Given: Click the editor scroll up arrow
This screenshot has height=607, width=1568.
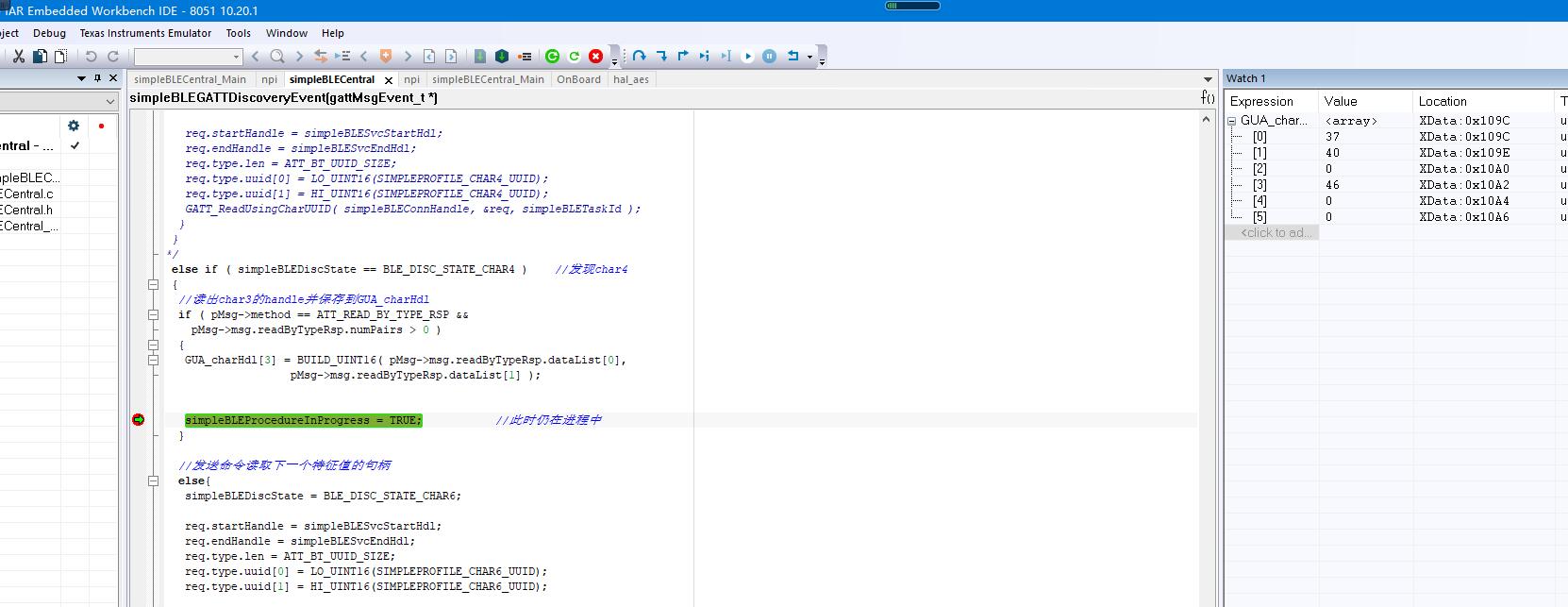Looking at the screenshot, I should 1206,120.
